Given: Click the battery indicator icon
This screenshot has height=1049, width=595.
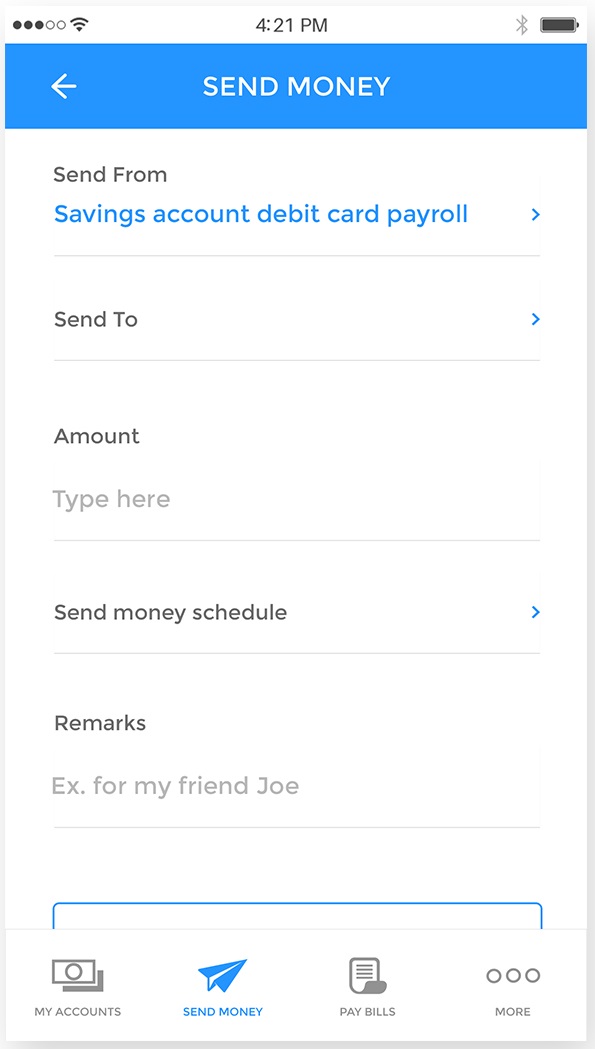Looking at the screenshot, I should (560, 25).
